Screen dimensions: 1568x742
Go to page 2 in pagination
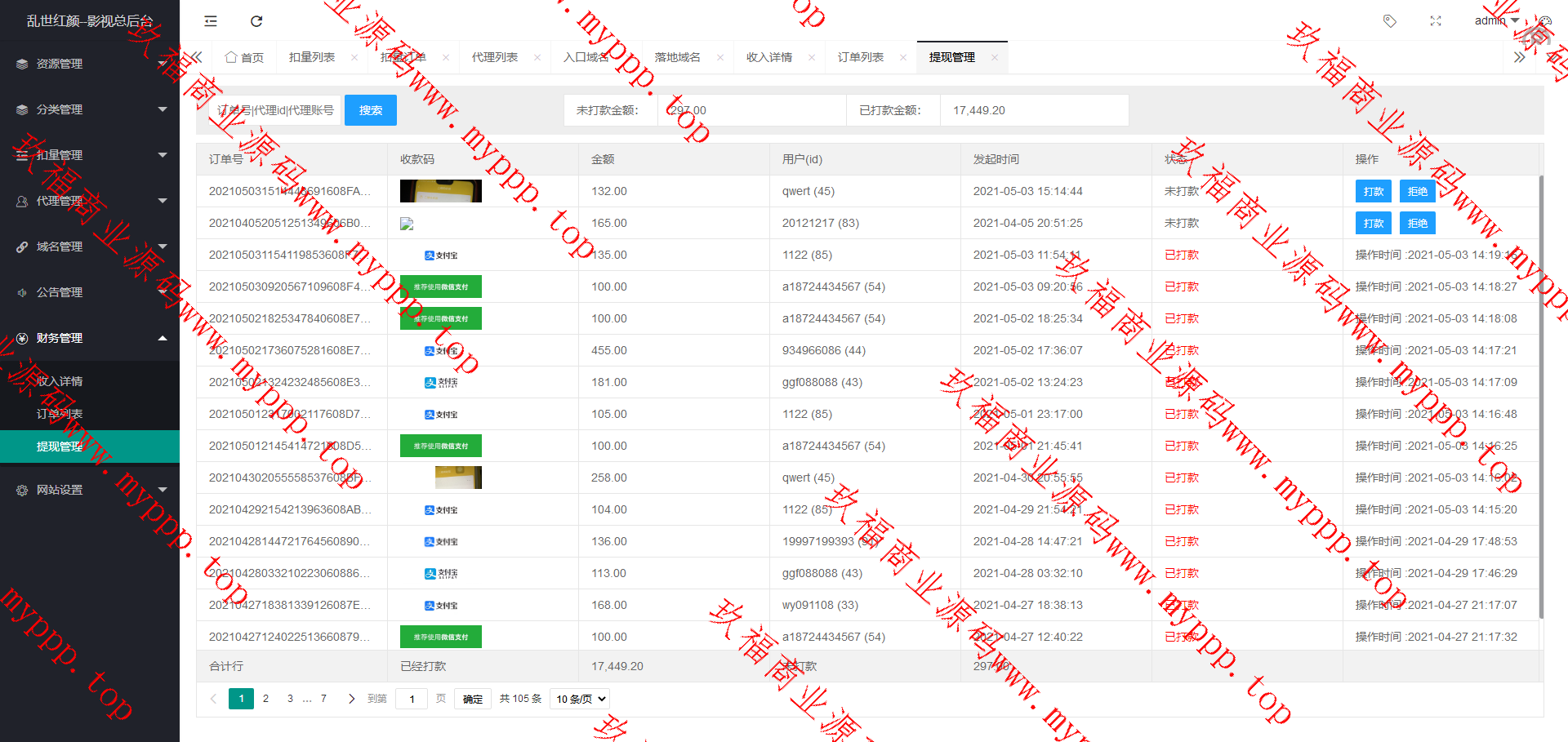pyautogui.click(x=265, y=699)
